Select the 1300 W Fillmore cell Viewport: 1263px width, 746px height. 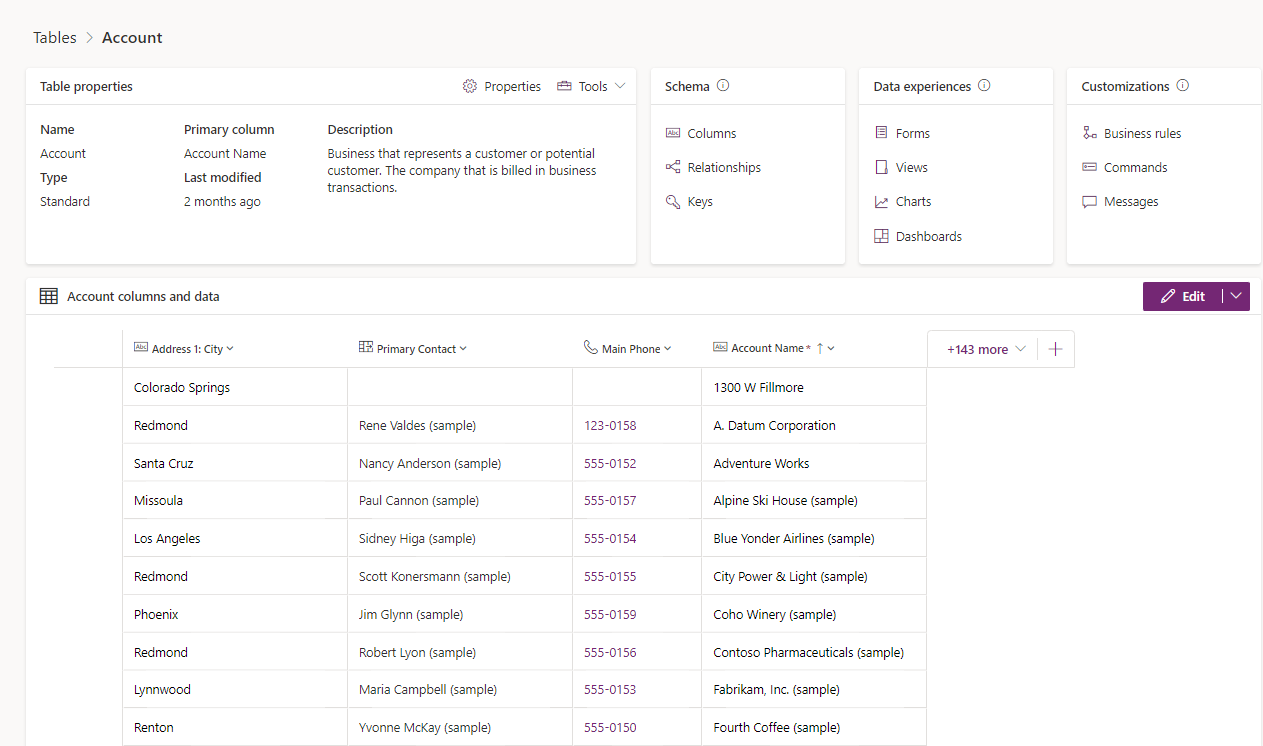(814, 387)
